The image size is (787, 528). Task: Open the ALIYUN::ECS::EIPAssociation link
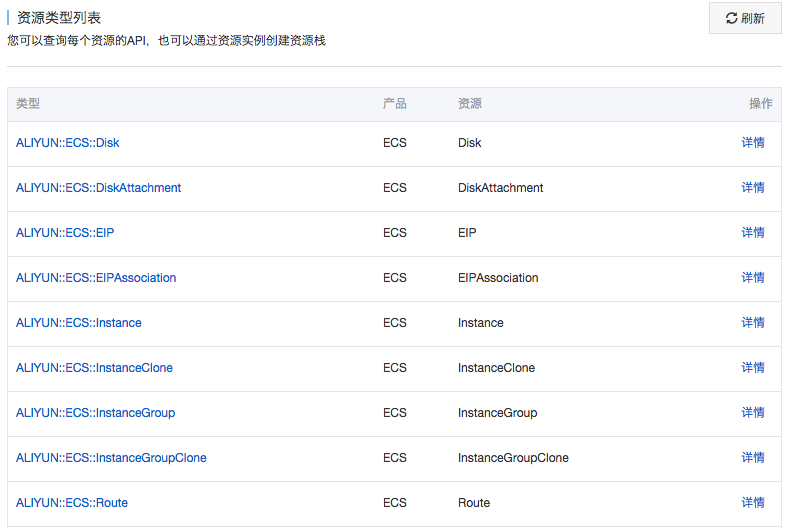point(96,278)
